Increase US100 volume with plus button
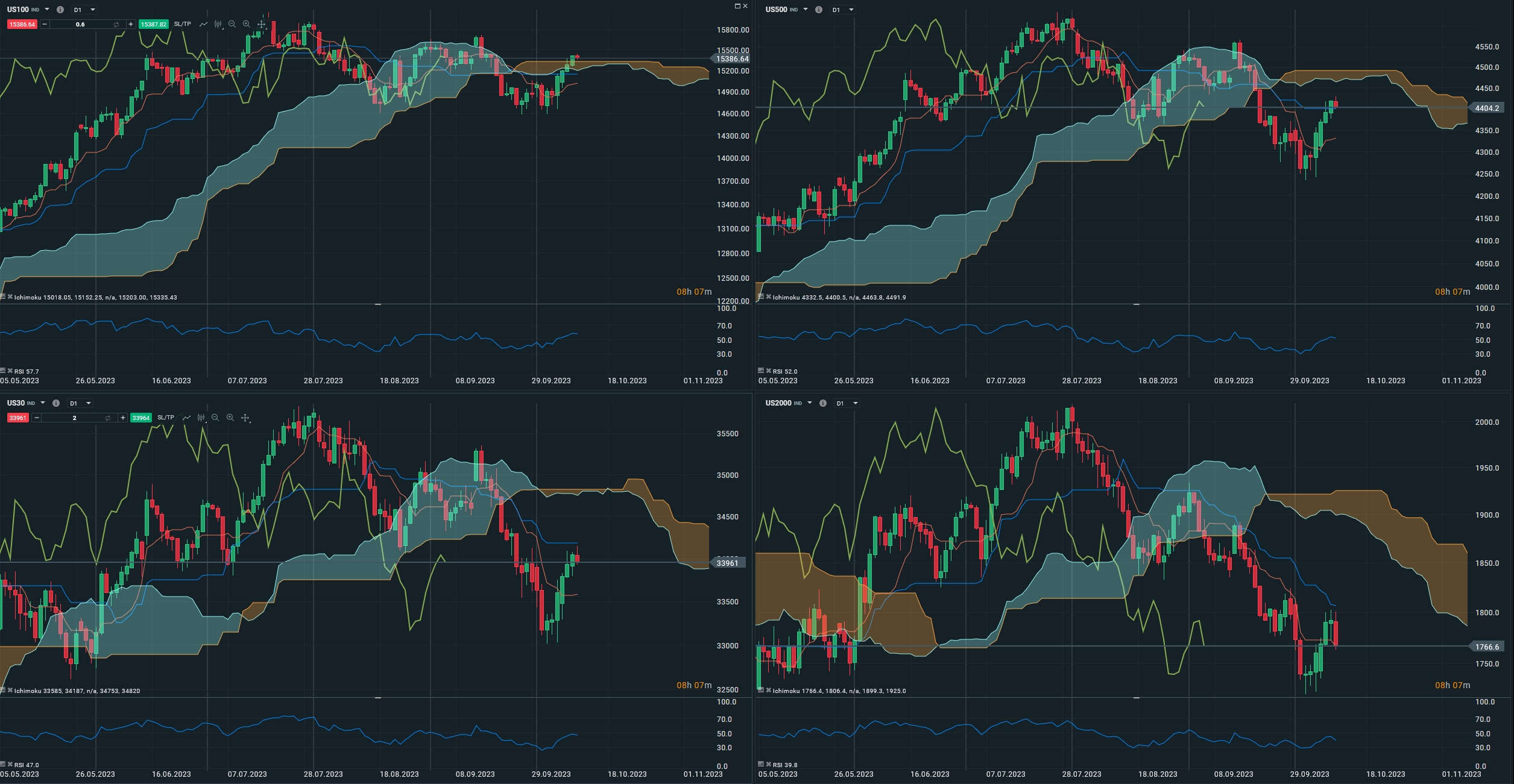Screen dimensions: 1514x784 tap(130, 24)
